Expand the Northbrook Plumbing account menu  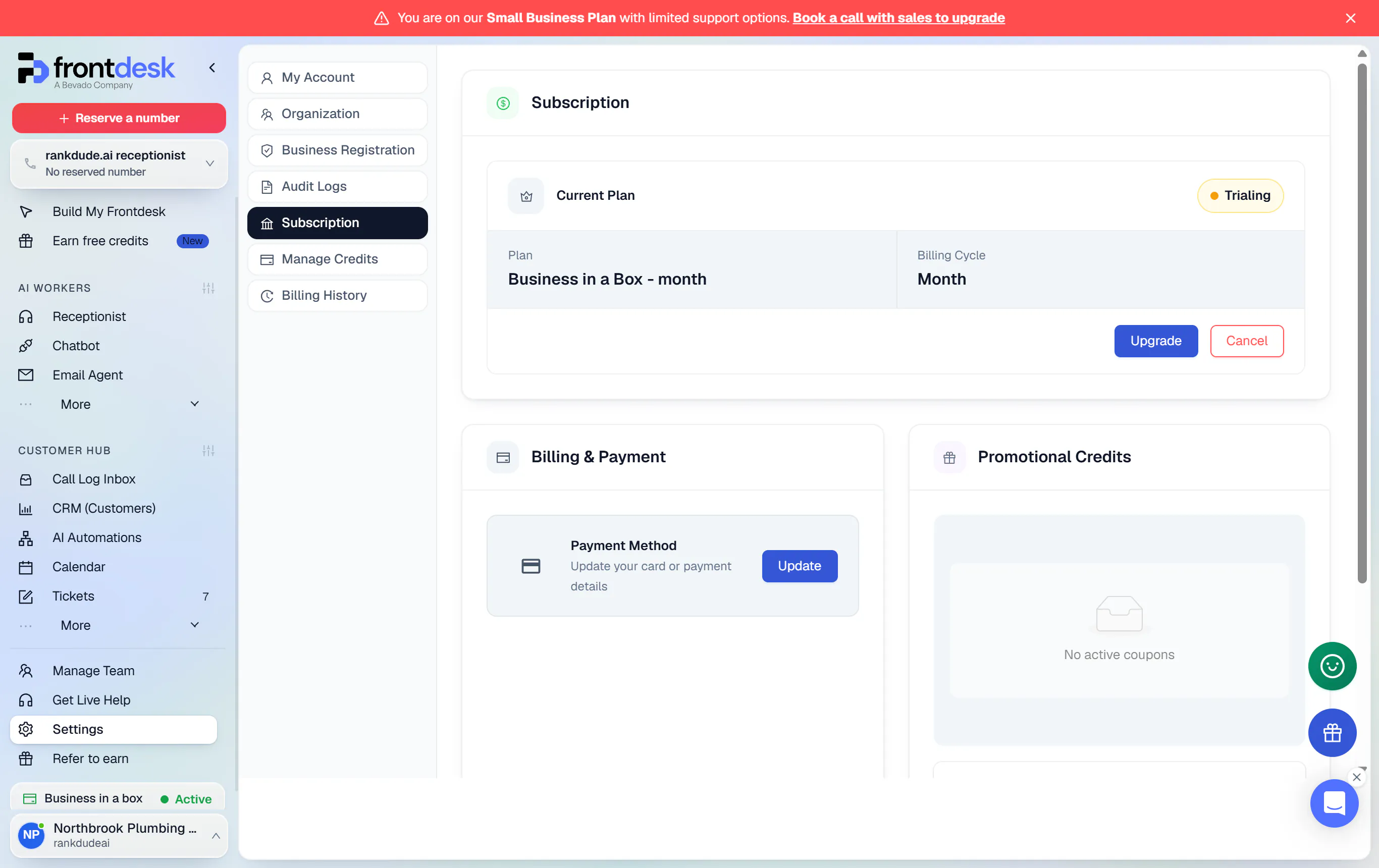[x=119, y=835]
